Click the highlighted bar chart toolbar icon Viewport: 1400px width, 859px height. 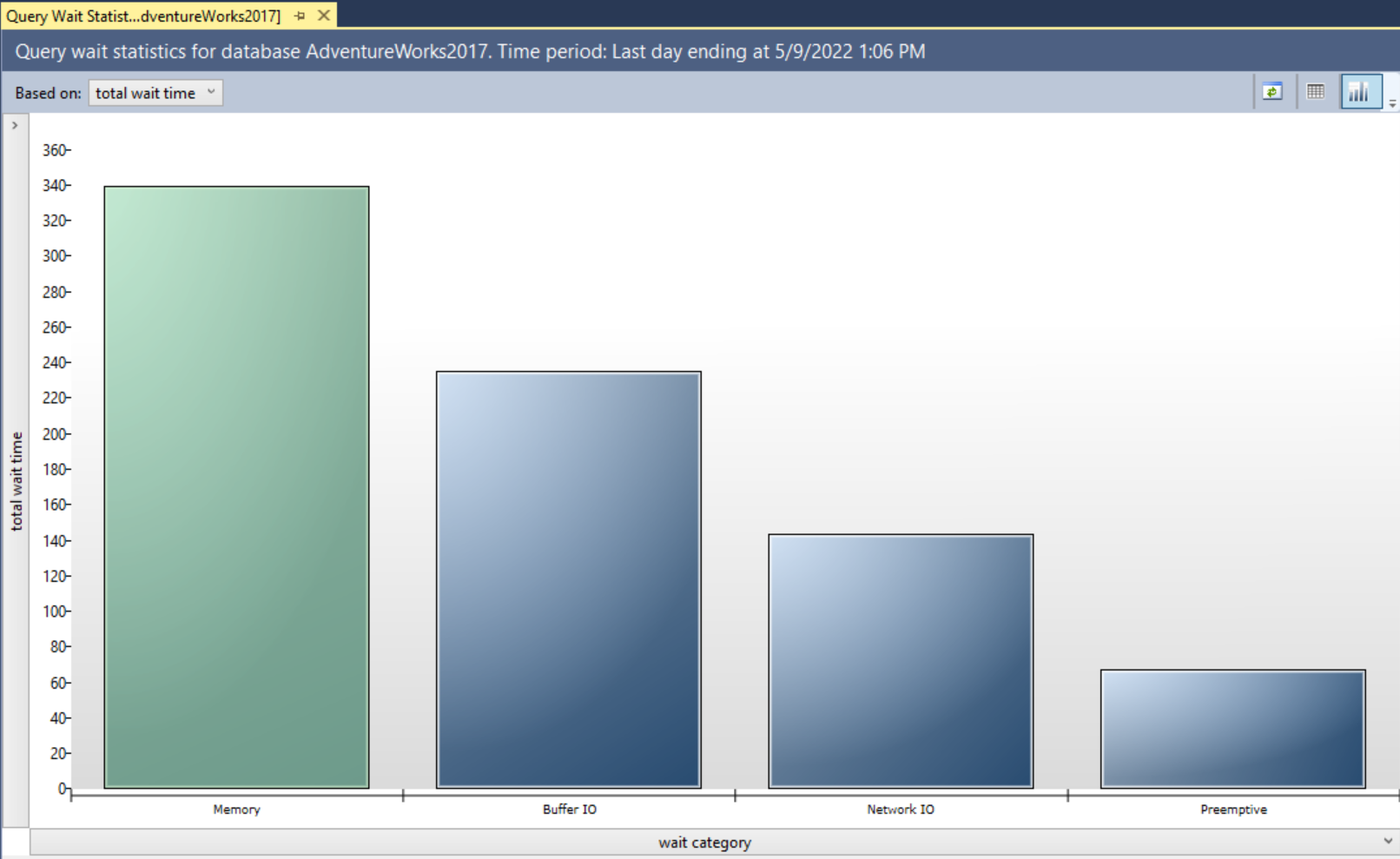tap(1360, 91)
